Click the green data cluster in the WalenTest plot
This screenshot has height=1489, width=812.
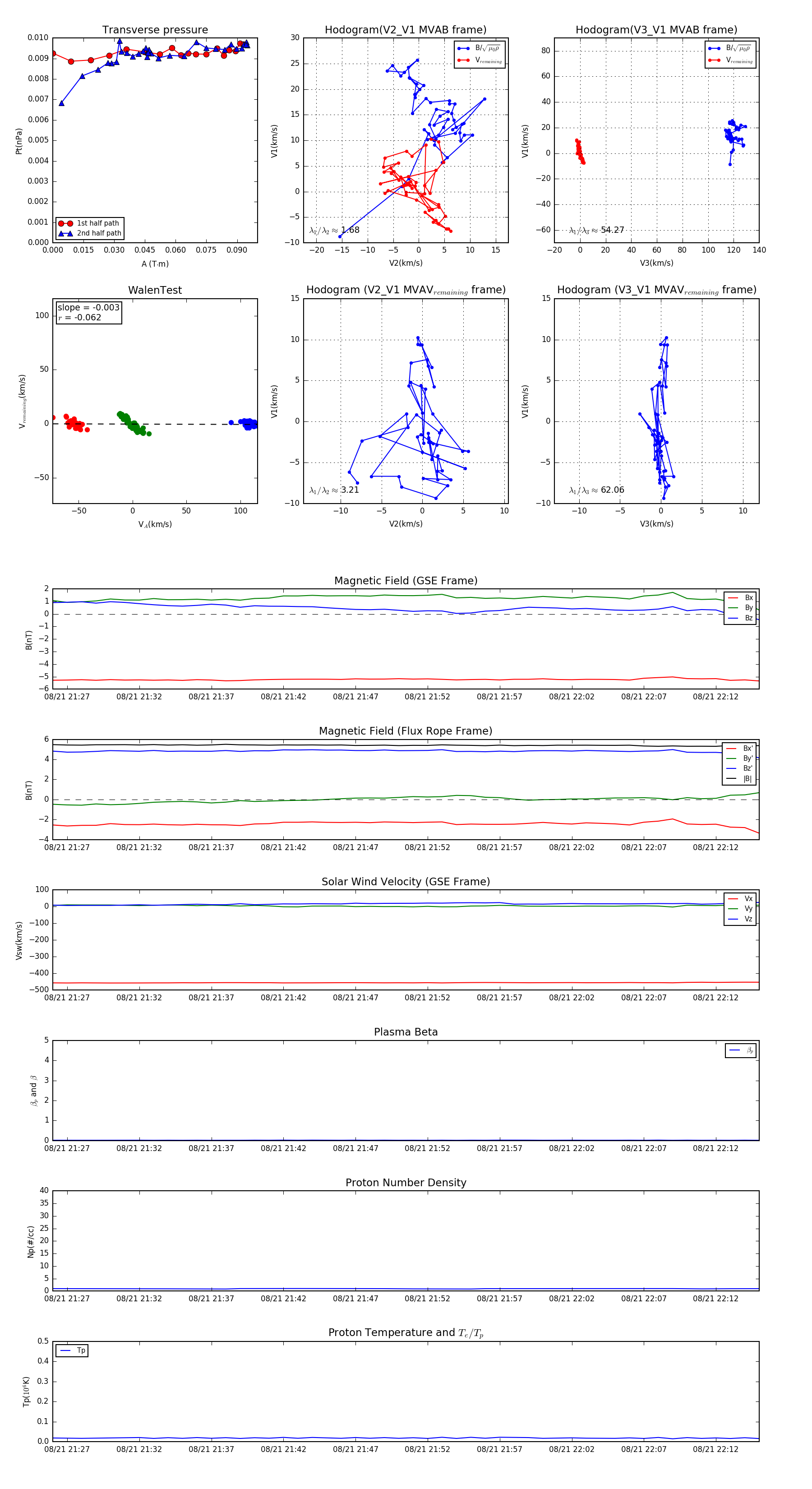tap(132, 424)
